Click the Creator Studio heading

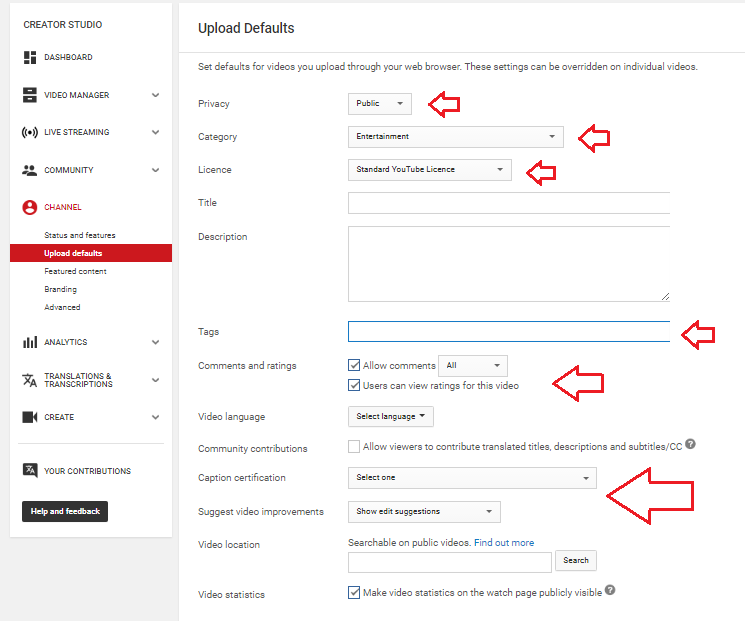pyautogui.click(x=63, y=25)
